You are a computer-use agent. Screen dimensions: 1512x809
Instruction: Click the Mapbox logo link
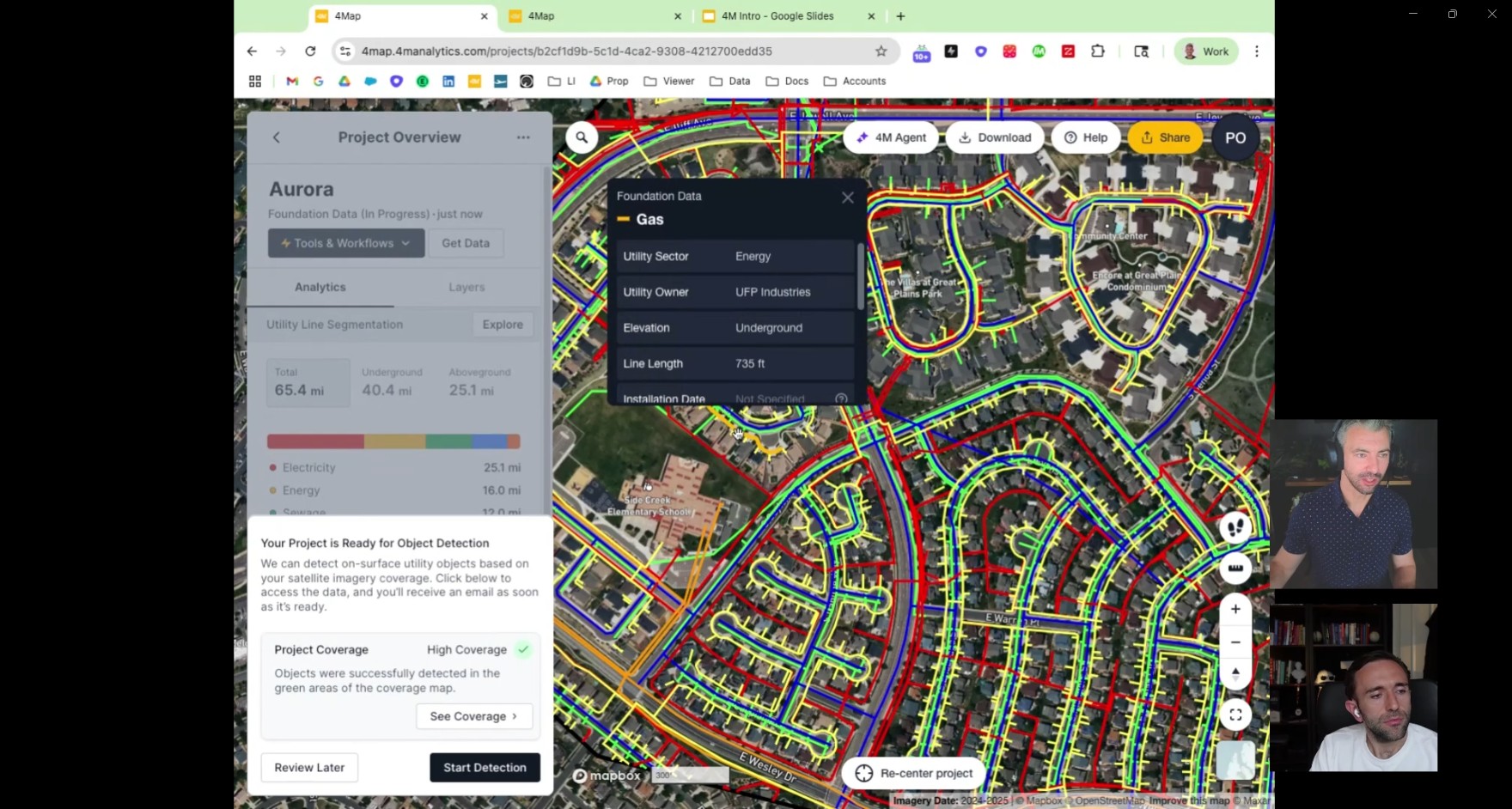607,776
